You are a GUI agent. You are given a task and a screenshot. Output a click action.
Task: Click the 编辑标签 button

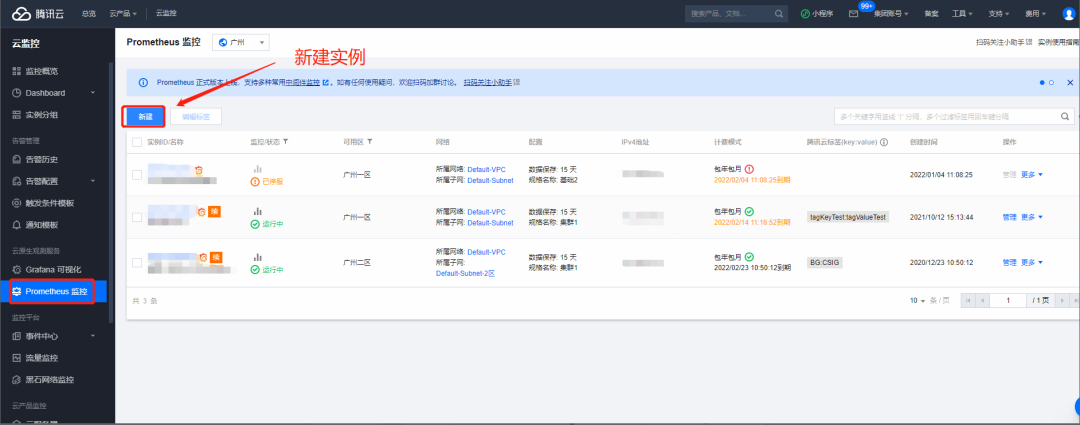click(196, 116)
